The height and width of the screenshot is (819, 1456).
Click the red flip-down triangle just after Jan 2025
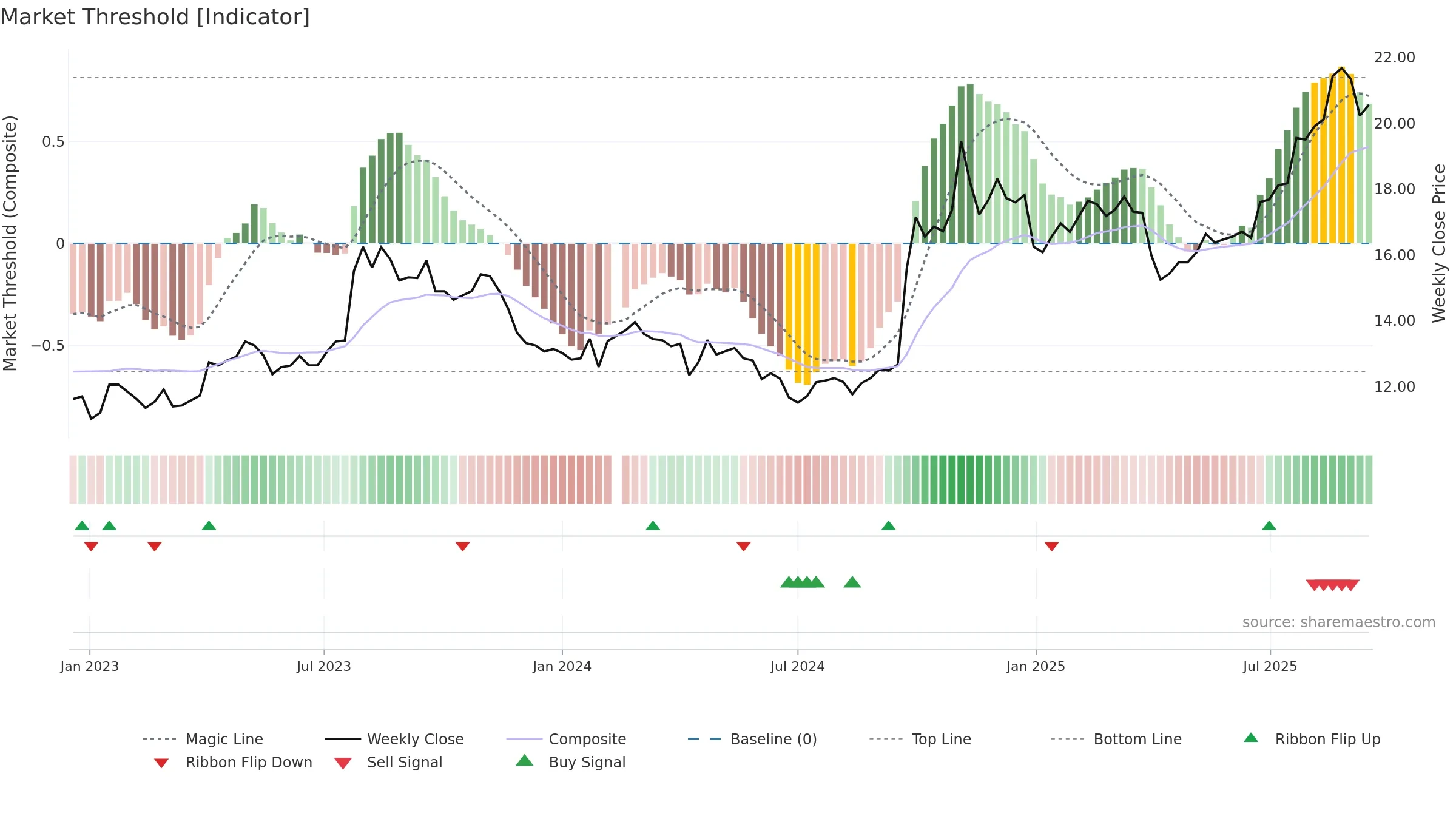(x=1051, y=547)
